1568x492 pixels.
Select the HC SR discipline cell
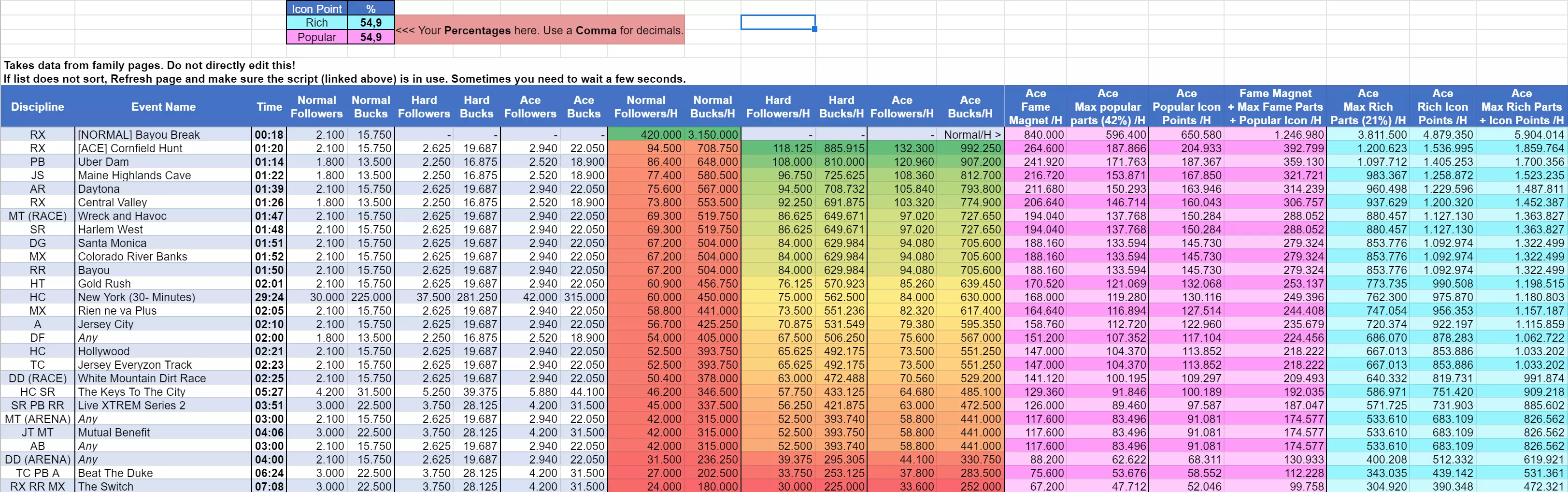pos(37,392)
